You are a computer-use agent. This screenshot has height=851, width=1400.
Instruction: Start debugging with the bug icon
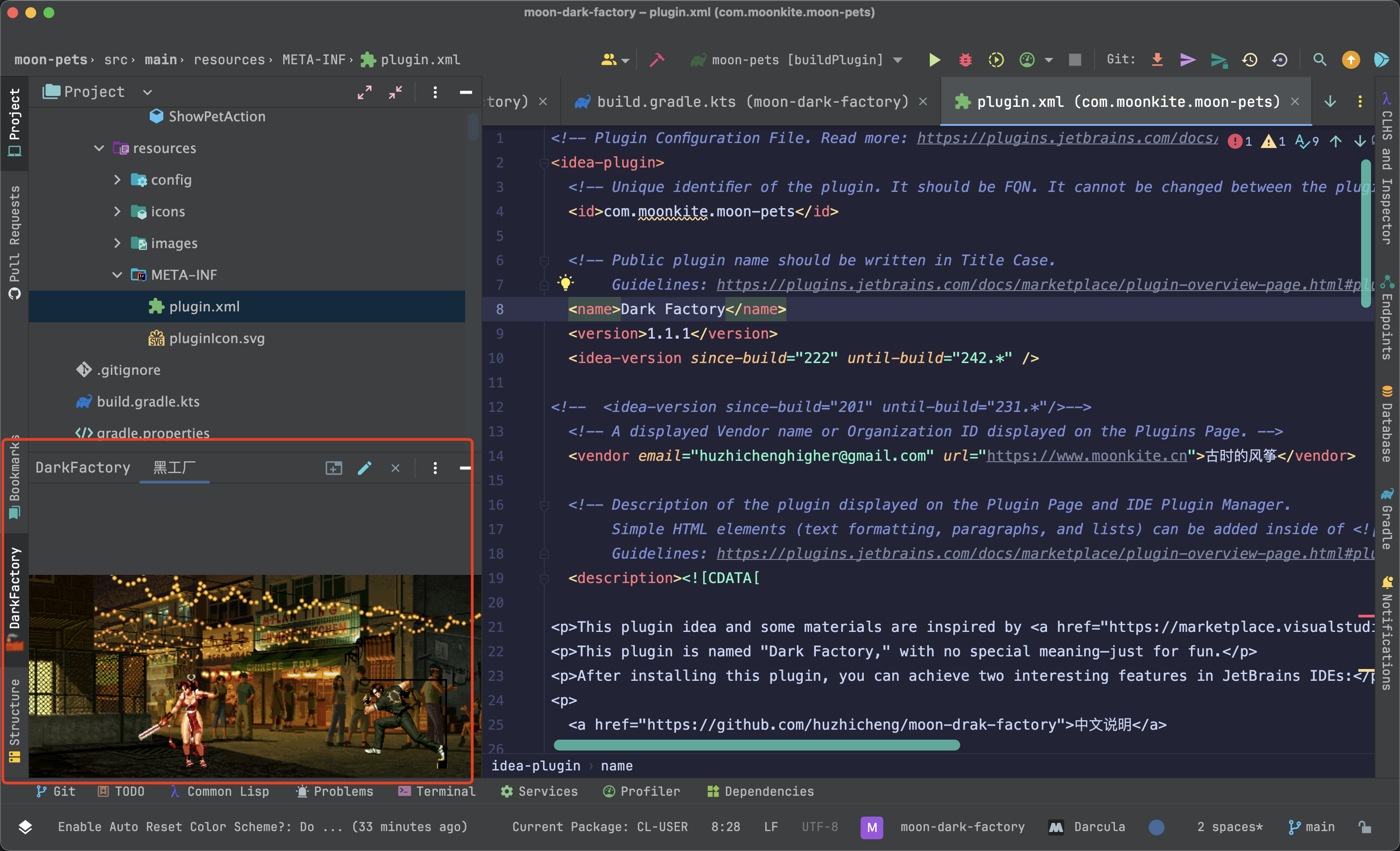(x=965, y=60)
